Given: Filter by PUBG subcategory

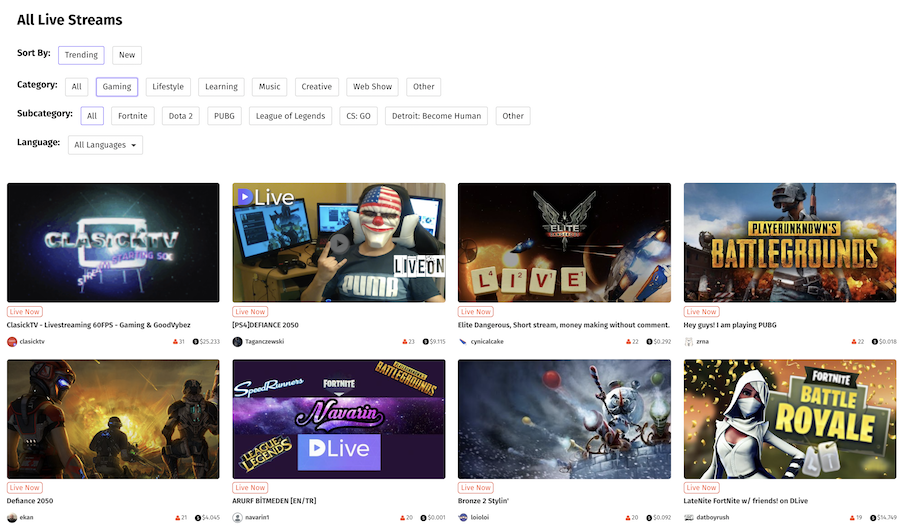Looking at the screenshot, I should pos(224,116).
